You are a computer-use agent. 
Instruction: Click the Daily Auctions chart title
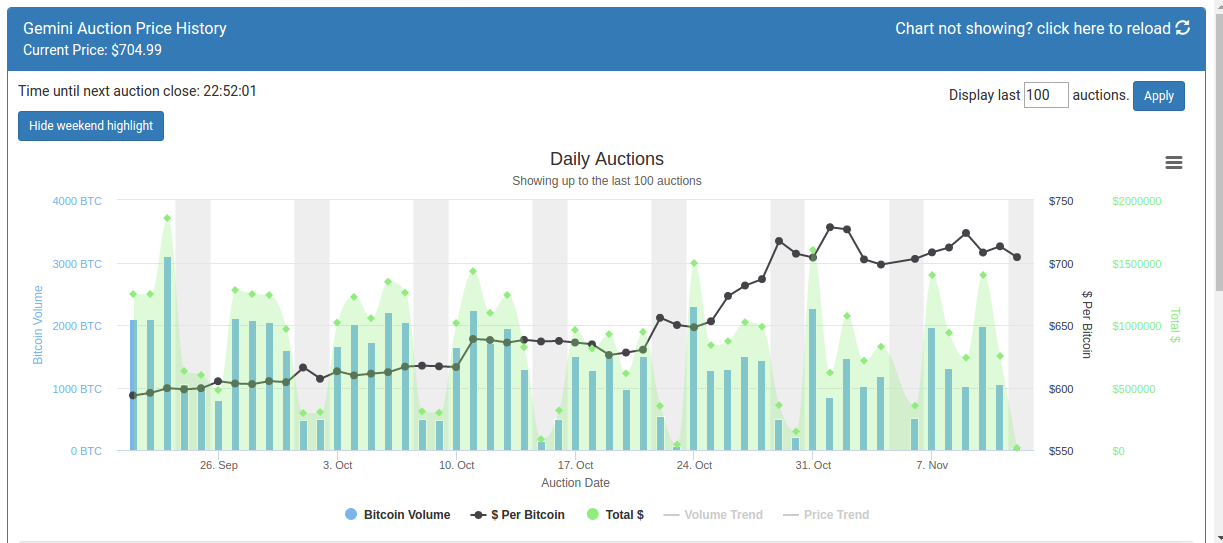click(x=606, y=159)
